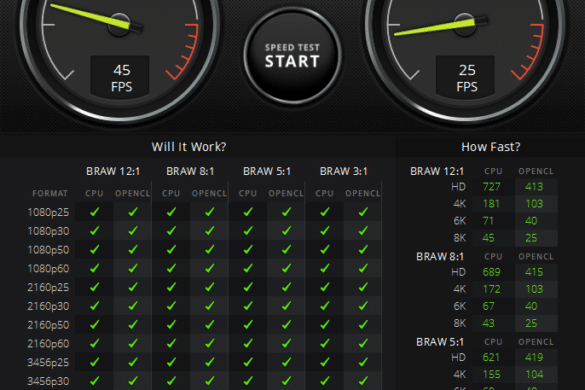This screenshot has height=390, width=585.
Task: Click the 2160p30 BRAW 5:1 CPU checkmark
Action: pos(248,306)
